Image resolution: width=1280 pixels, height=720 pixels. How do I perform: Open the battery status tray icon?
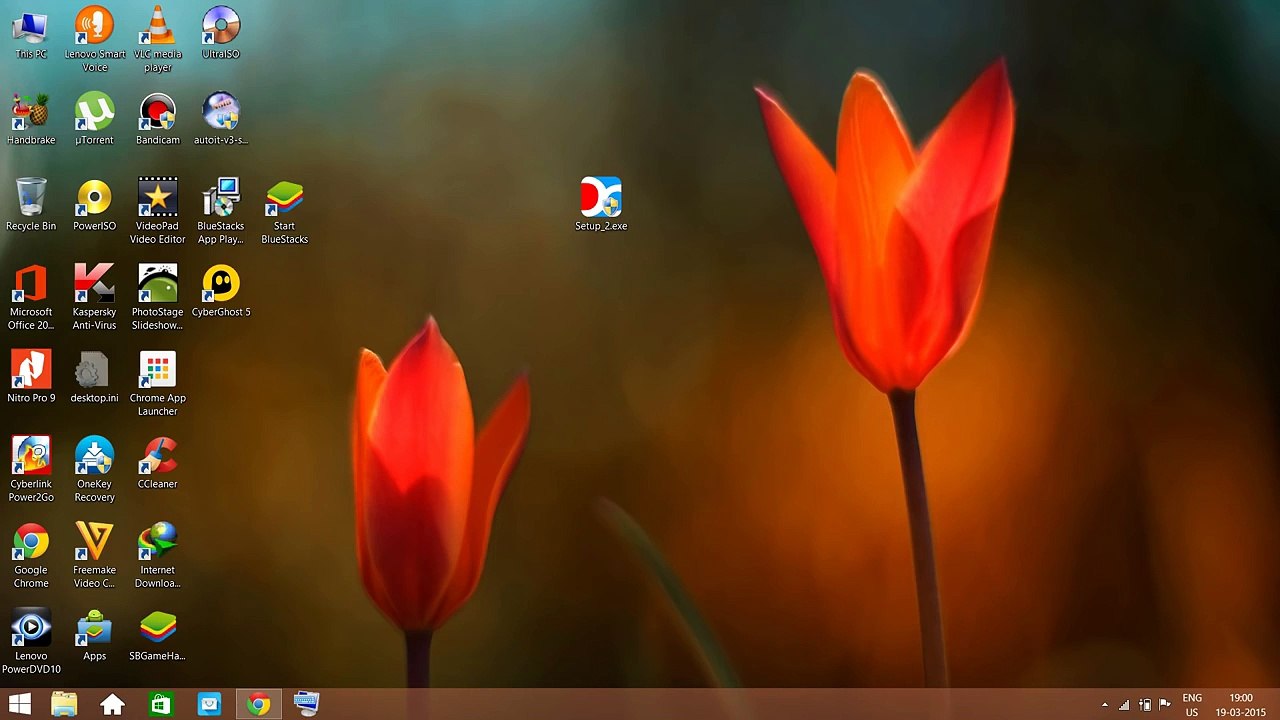tap(1145, 705)
